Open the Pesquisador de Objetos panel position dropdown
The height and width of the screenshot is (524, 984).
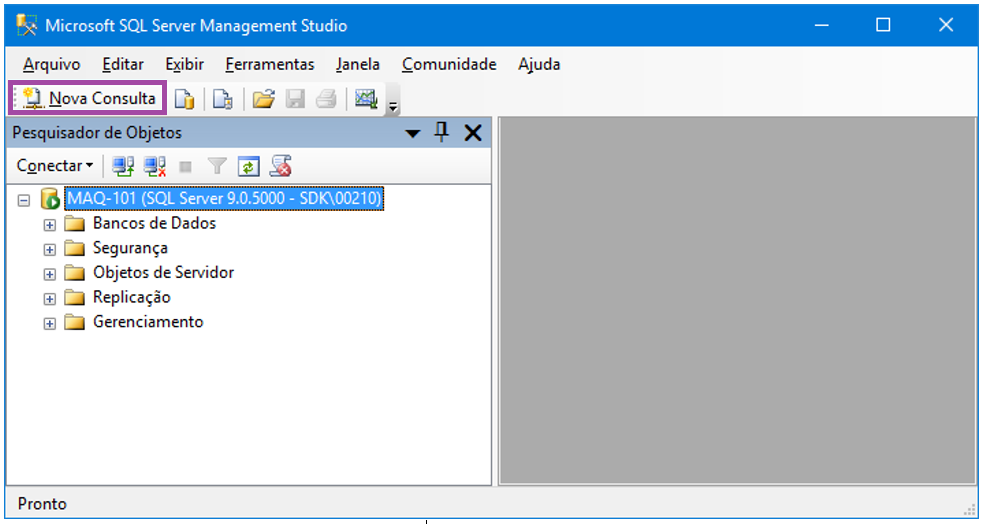click(x=413, y=134)
